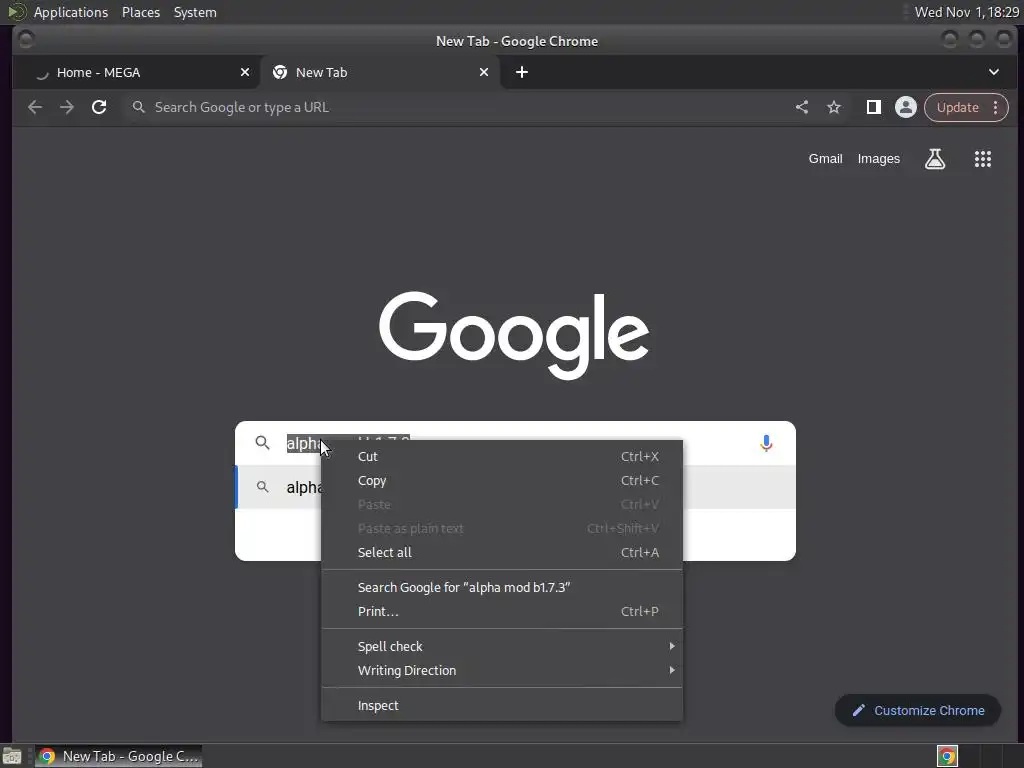Reload the page with refresh icon
This screenshot has width=1024, height=768.
99,107
